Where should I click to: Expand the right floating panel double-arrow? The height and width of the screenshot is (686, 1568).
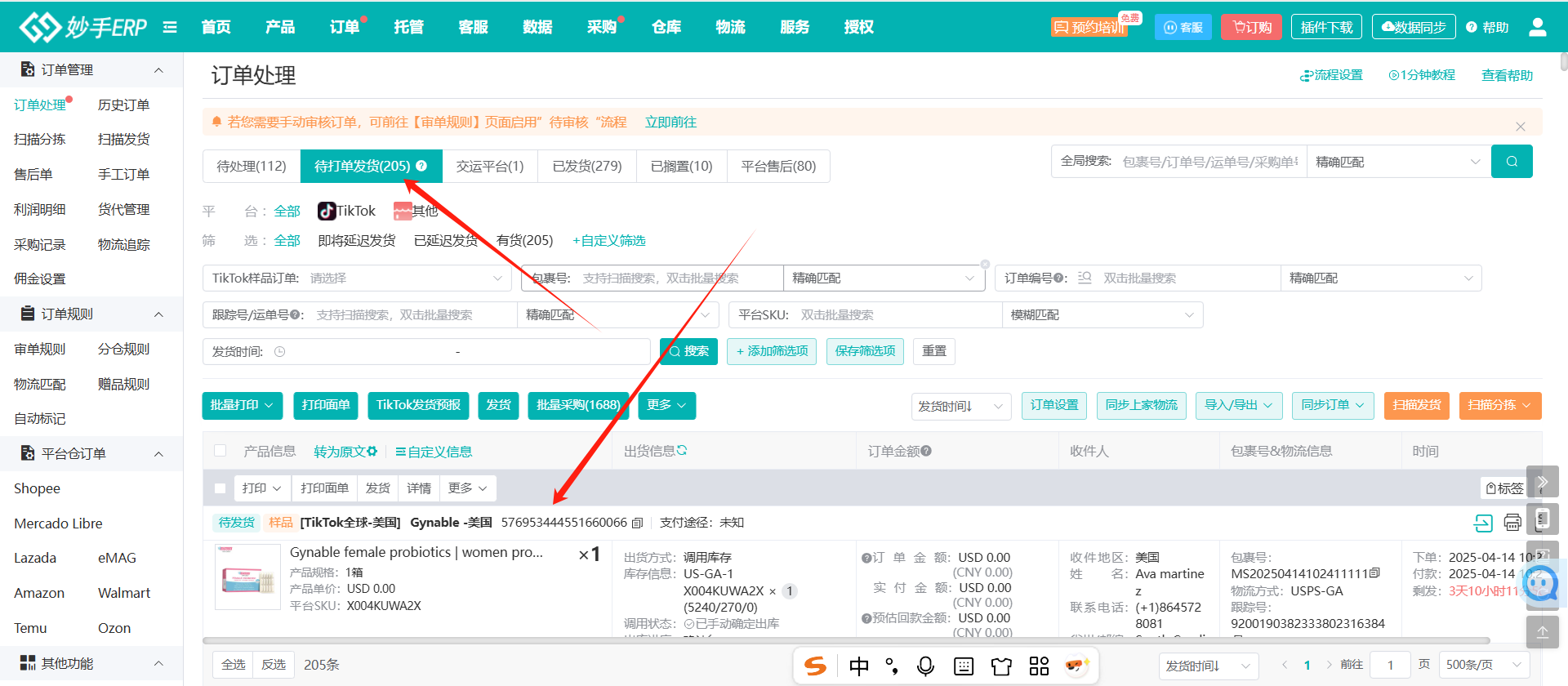[x=1543, y=482]
